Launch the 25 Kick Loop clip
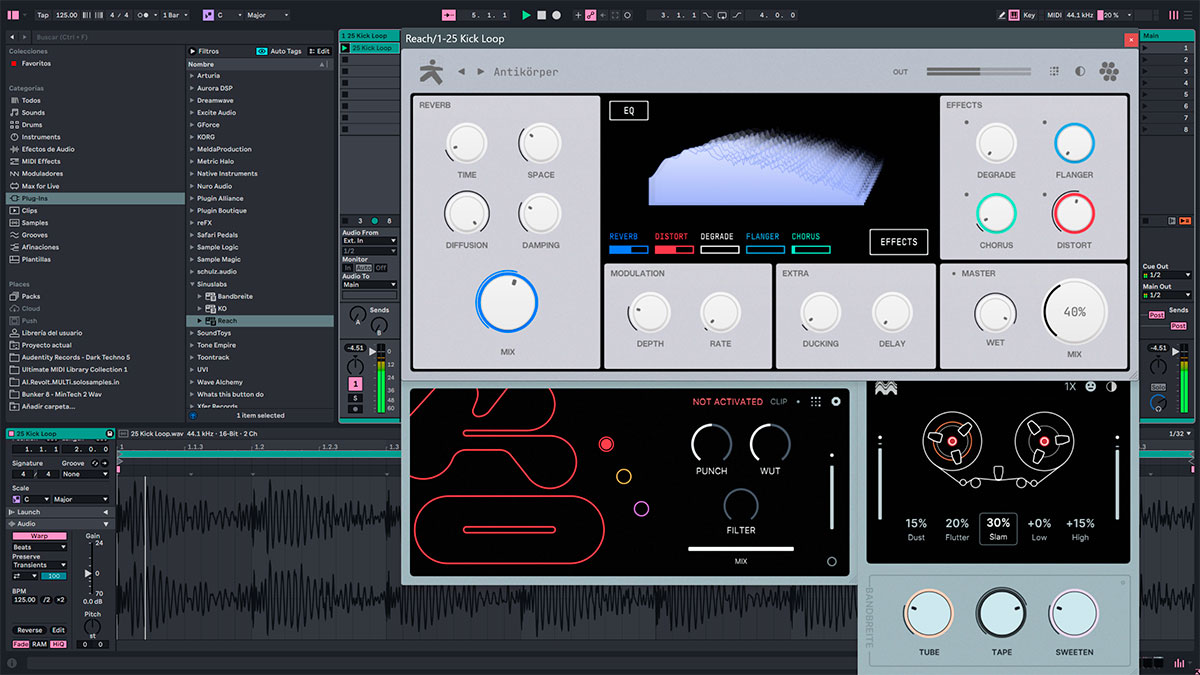 345,48
